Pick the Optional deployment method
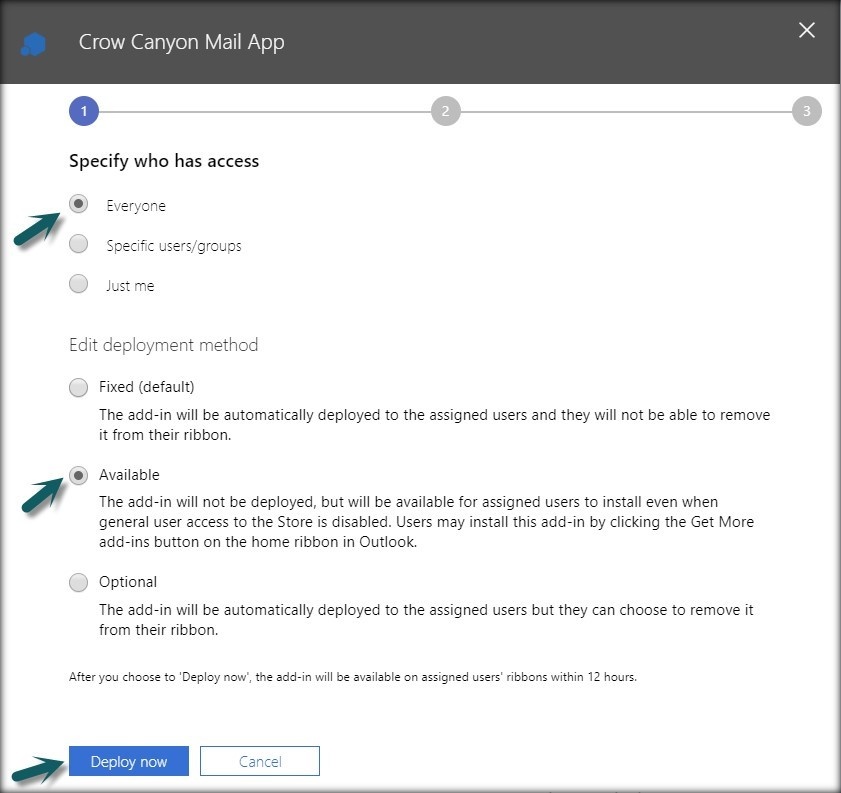841x793 pixels. coord(78,582)
